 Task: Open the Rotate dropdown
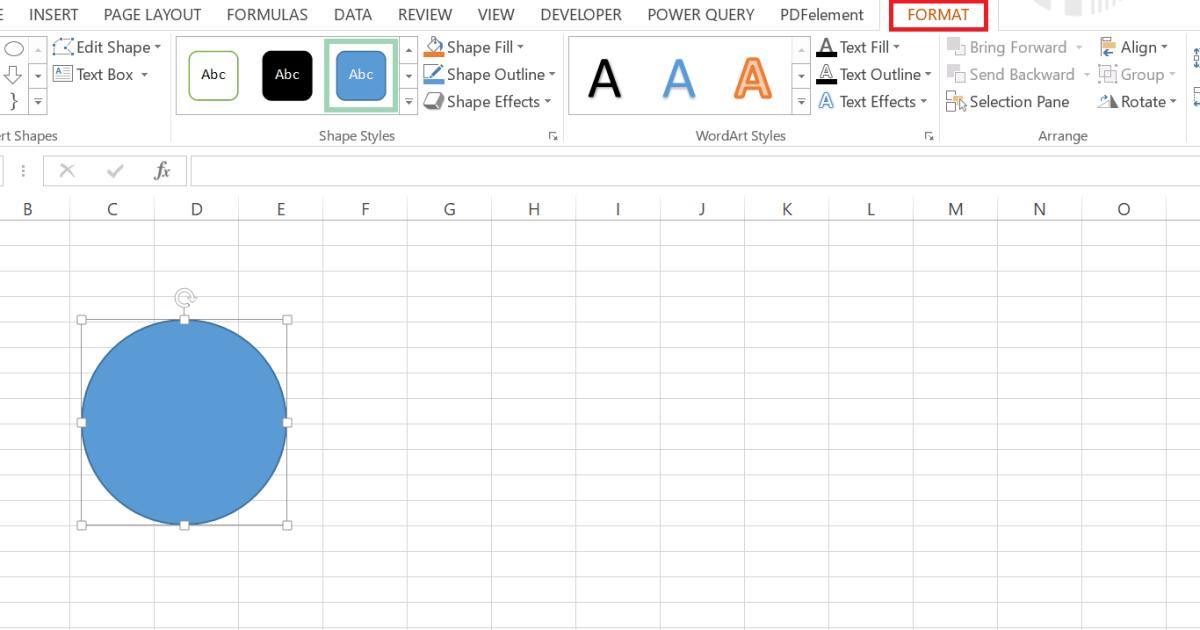(x=1137, y=101)
